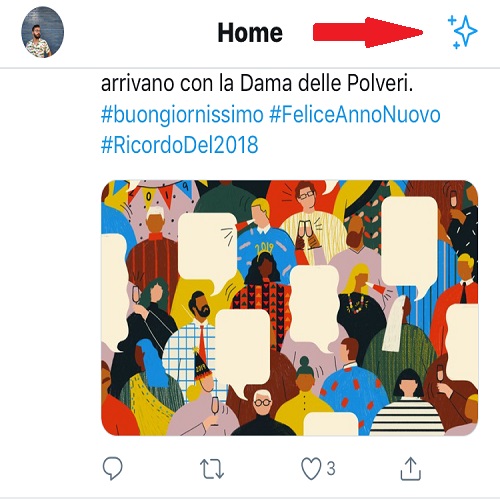The image size is (500, 500).
Task: Open the profile avatar menu
Action: (x=43, y=32)
